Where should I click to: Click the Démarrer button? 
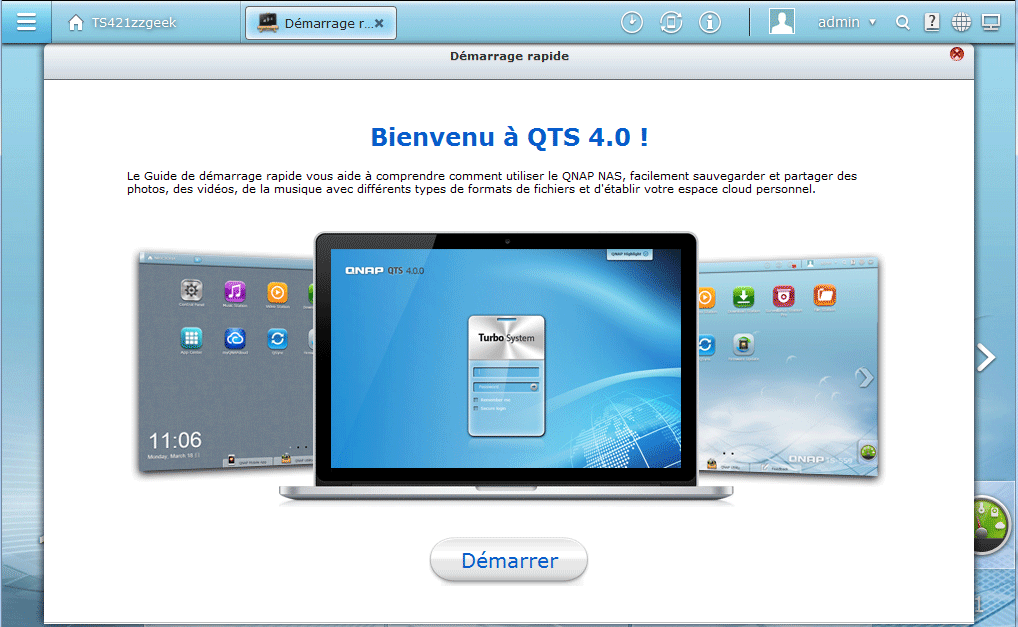point(509,560)
